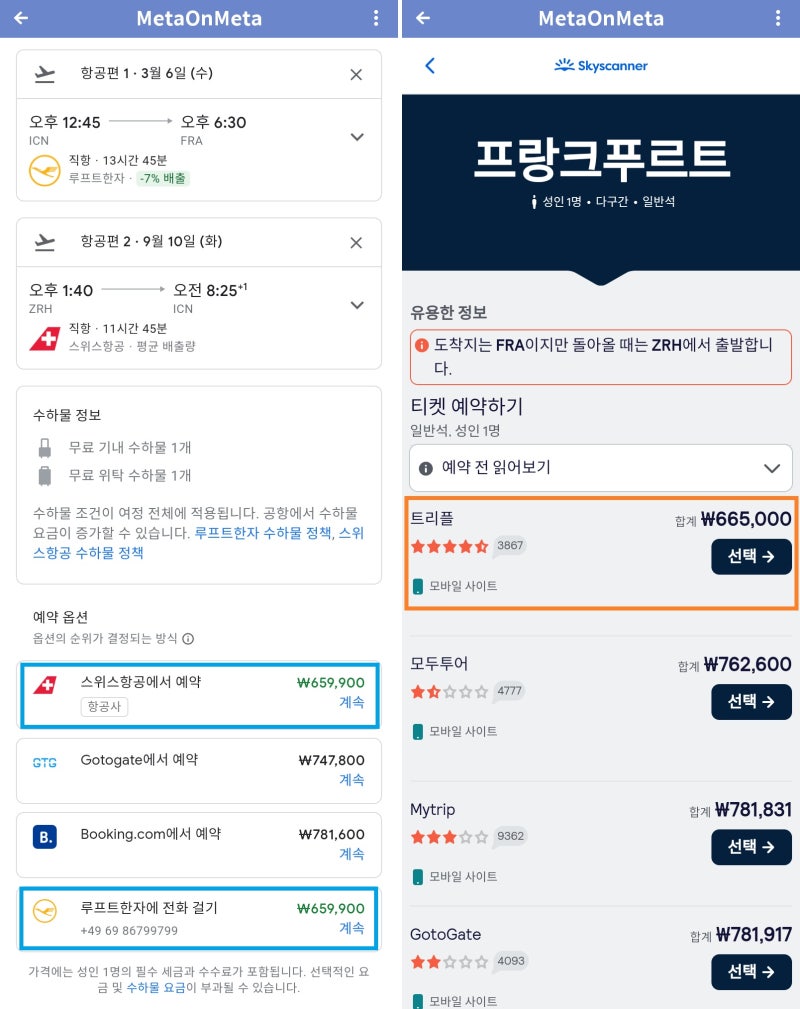
Task: Click the Skyscanner logo header
Action: click(600, 63)
